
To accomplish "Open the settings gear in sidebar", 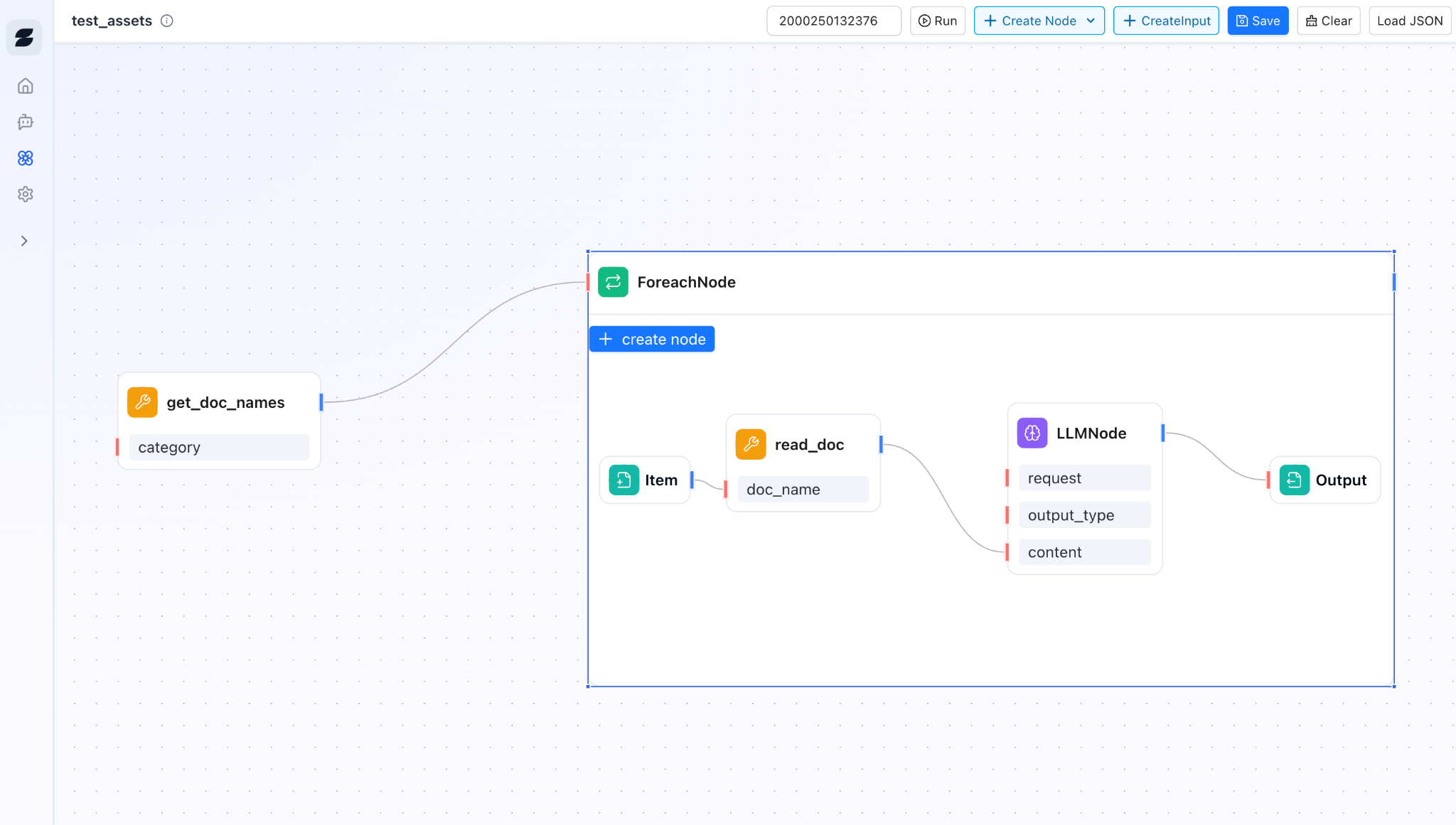I will pos(26,194).
